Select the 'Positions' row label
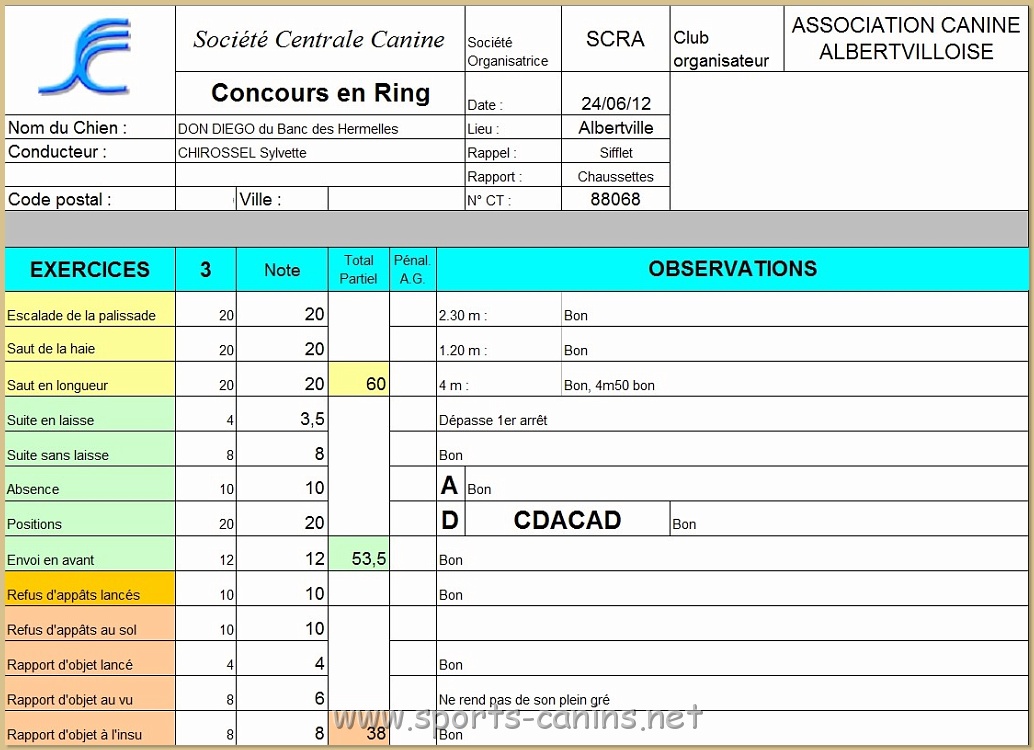 90,518
